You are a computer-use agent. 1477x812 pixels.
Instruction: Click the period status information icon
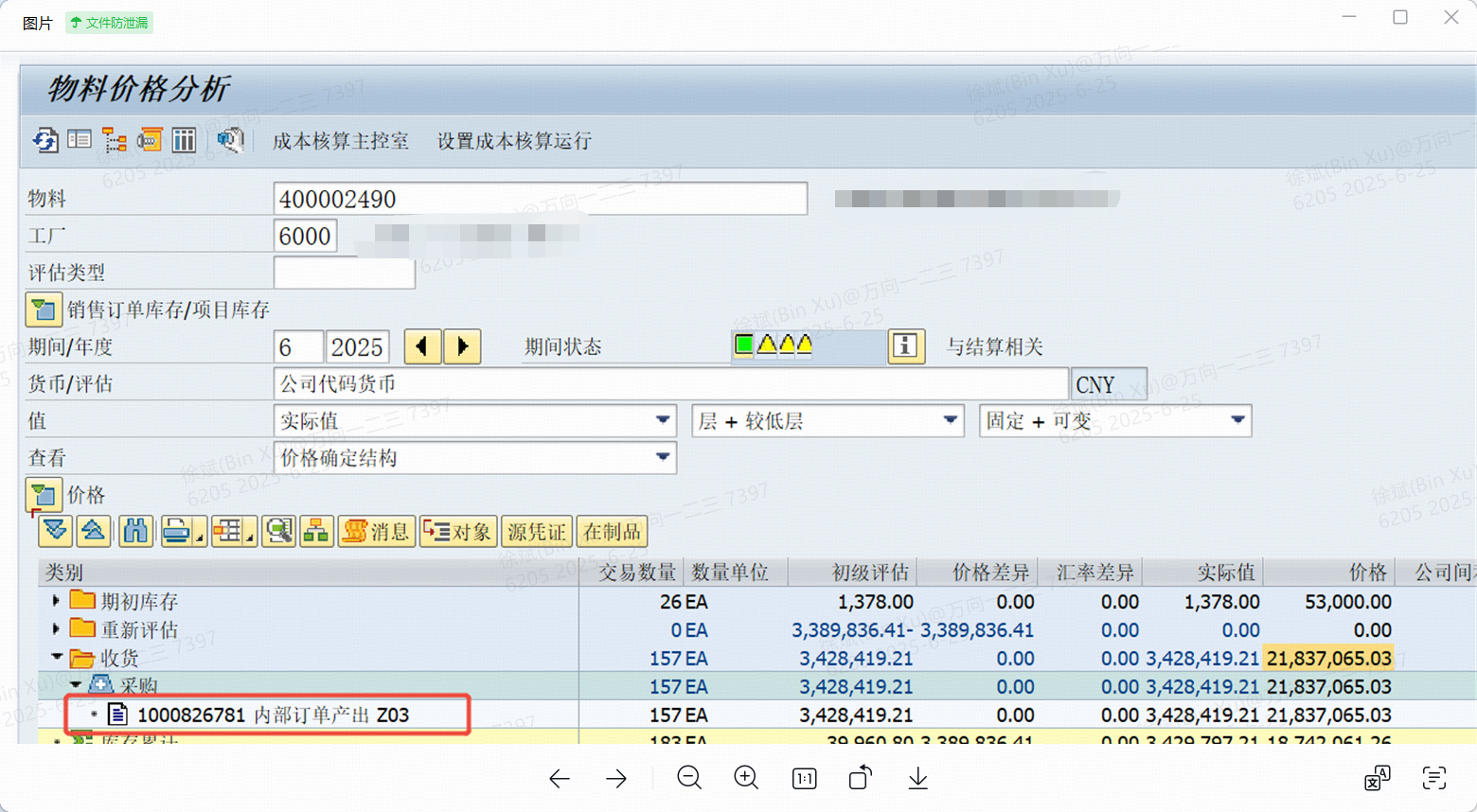coord(905,346)
